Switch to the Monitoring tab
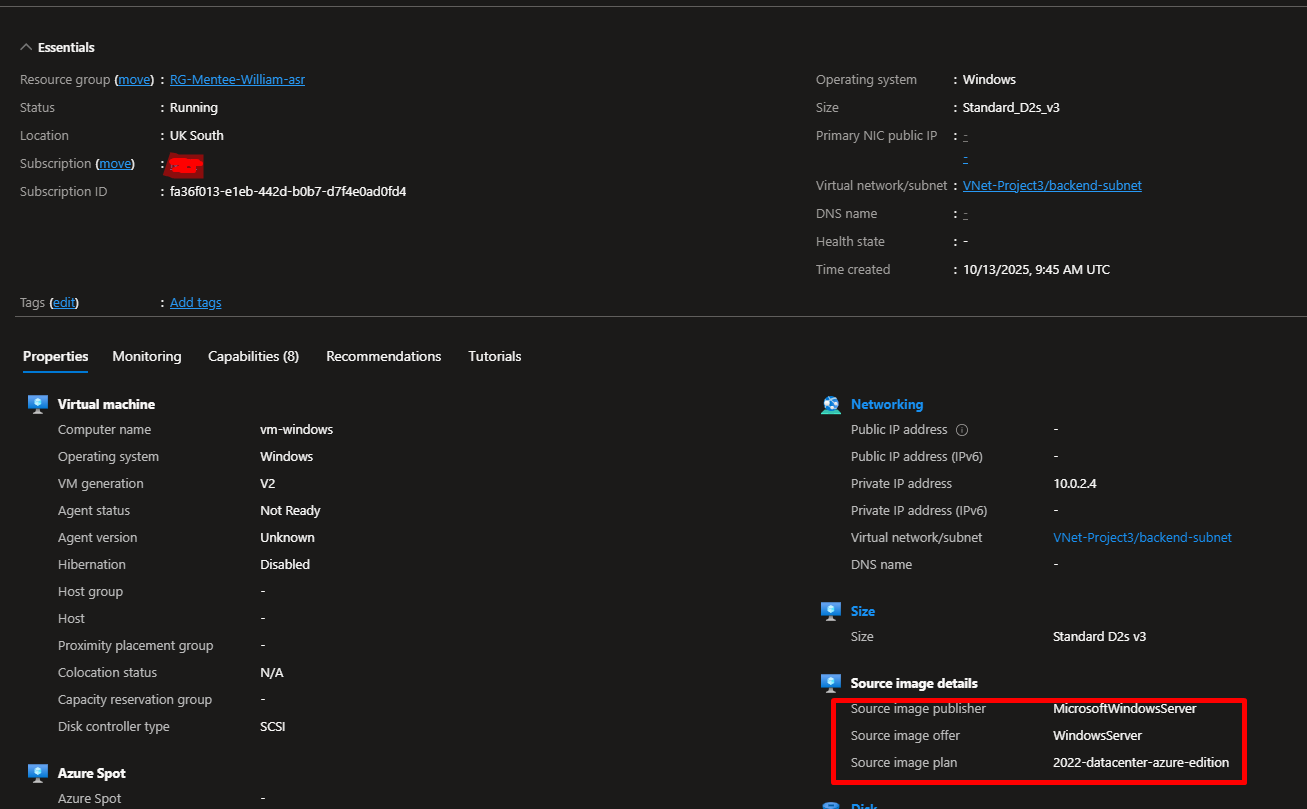Viewport: 1307px width, 809px height. tap(147, 356)
